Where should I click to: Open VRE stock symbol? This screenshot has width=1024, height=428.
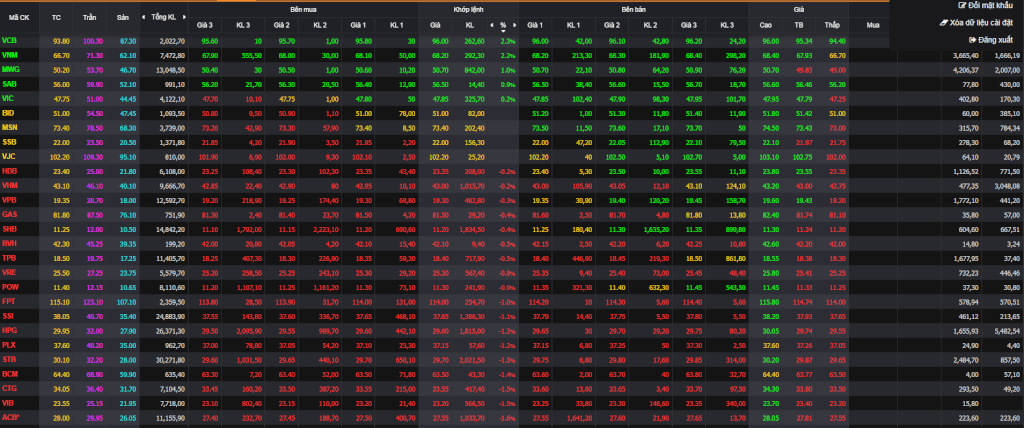click(9, 272)
